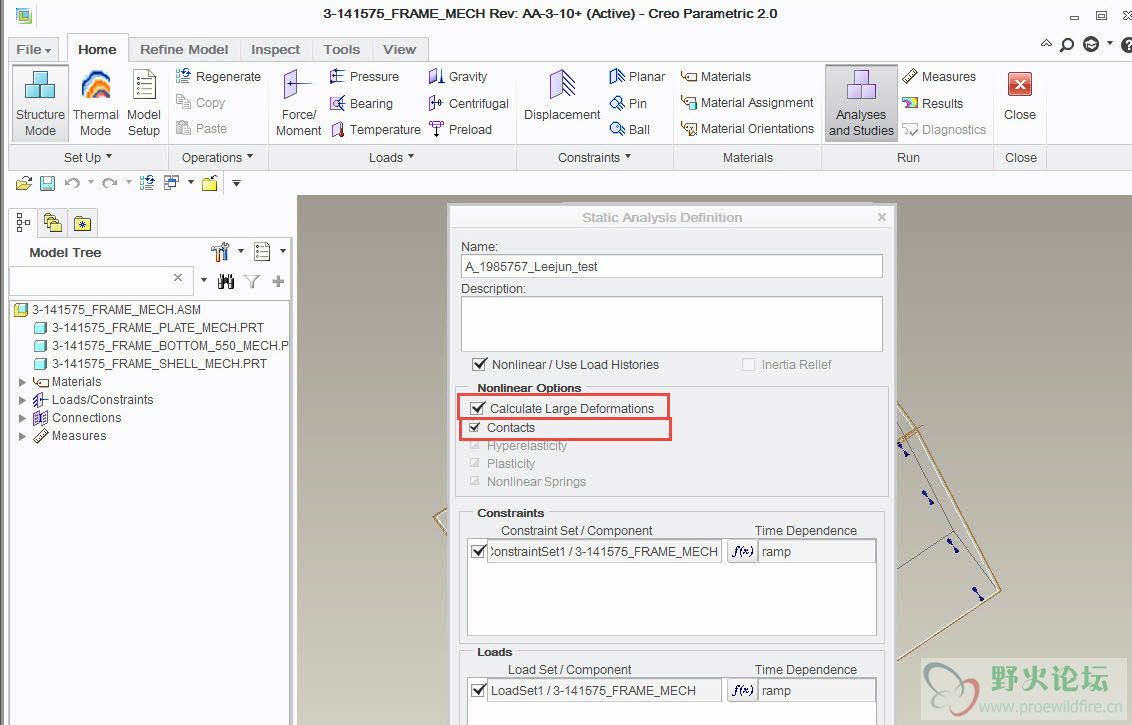Click the Undo arrow in quick toolbar
1132x725 pixels.
(x=71, y=183)
